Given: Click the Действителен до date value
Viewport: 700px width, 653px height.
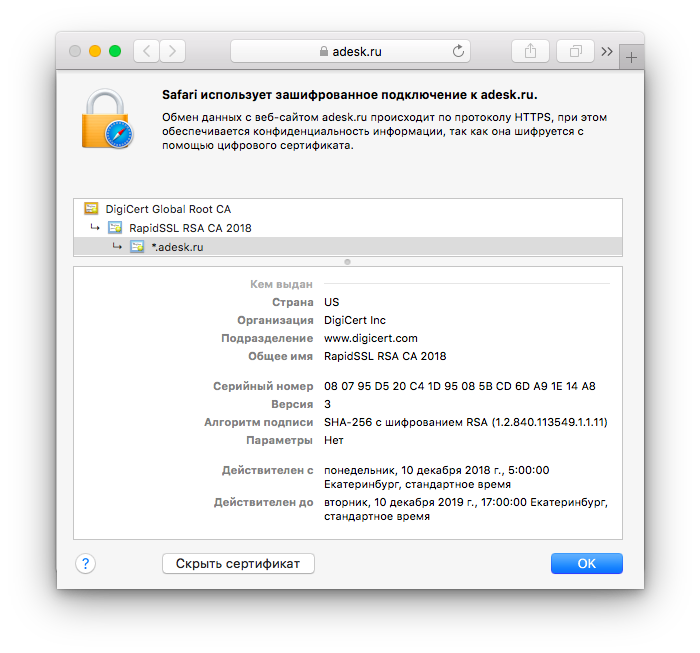Looking at the screenshot, I should tap(466, 509).
